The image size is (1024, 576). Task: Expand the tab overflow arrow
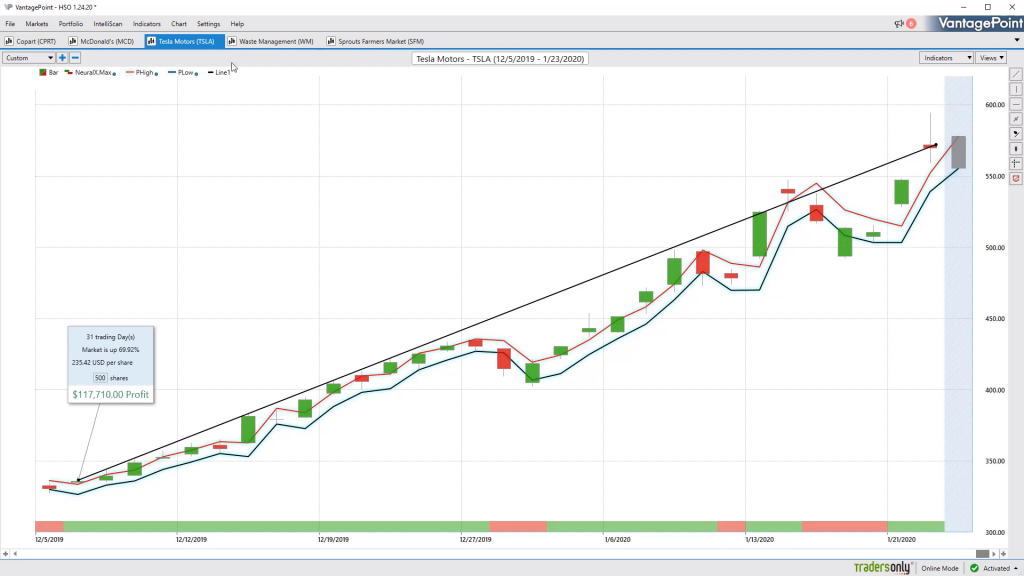(x=1017, y=40)
